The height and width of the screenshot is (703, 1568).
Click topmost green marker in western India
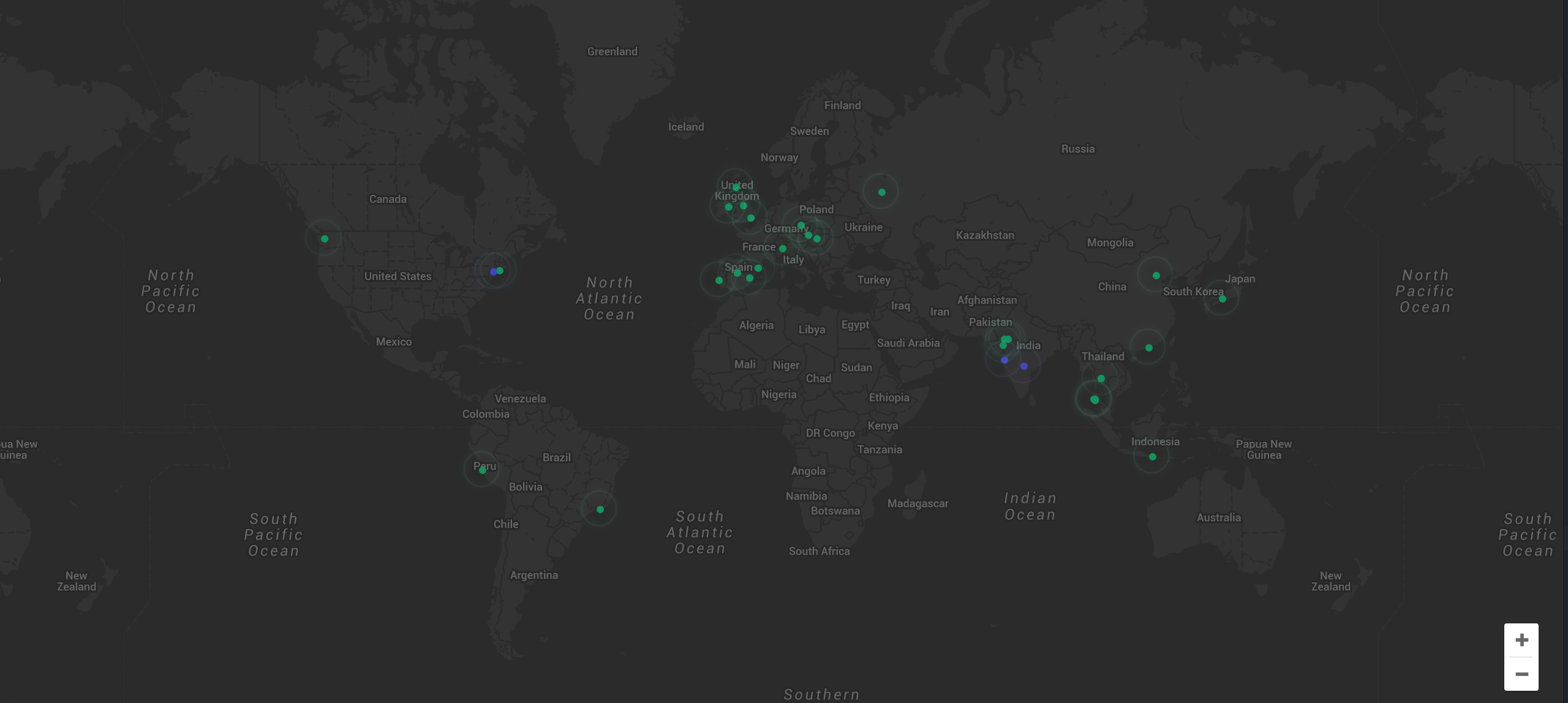coord(1006,339)
